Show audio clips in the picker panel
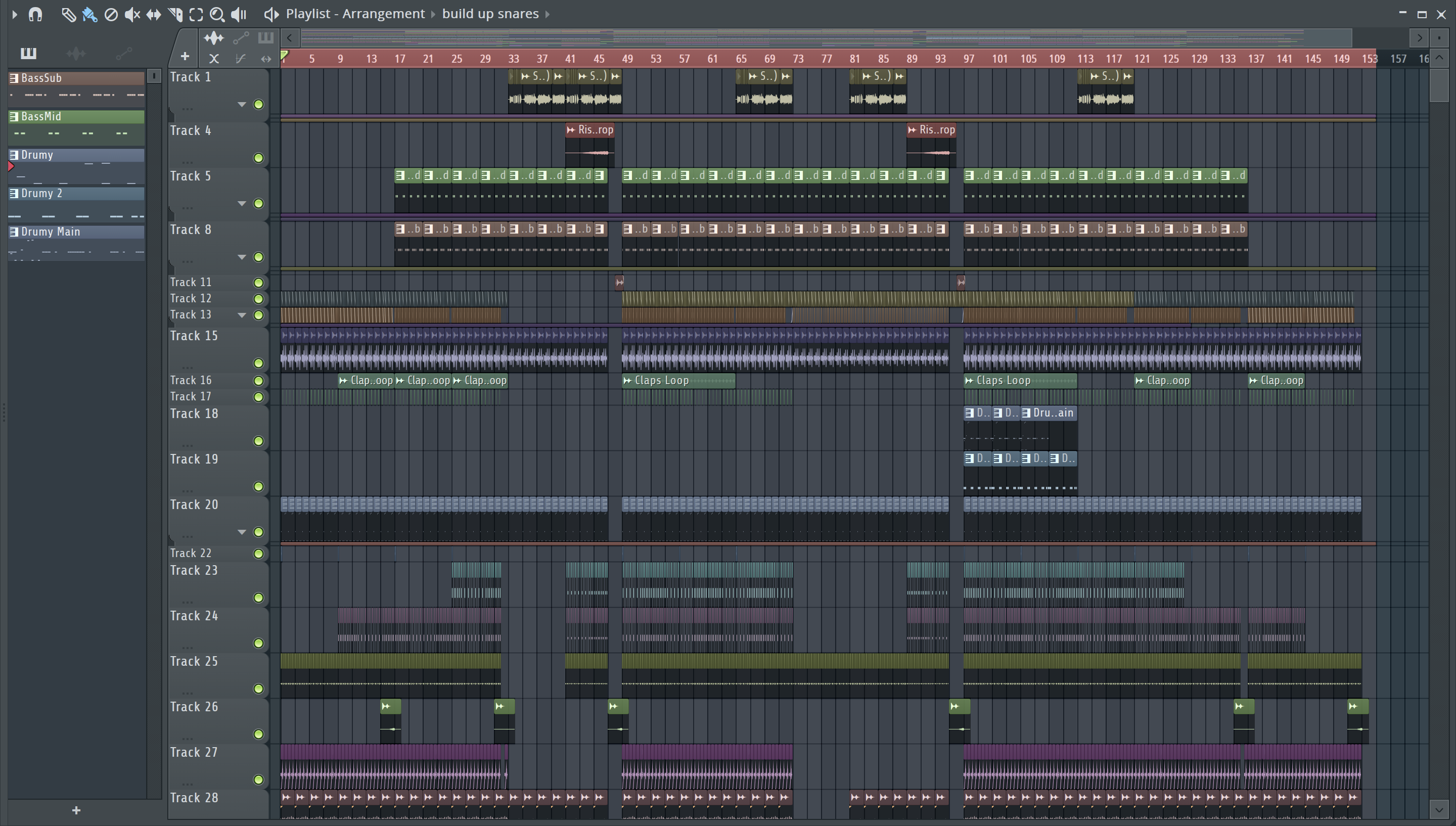1456x826 pixels. (x=76, y=53)
